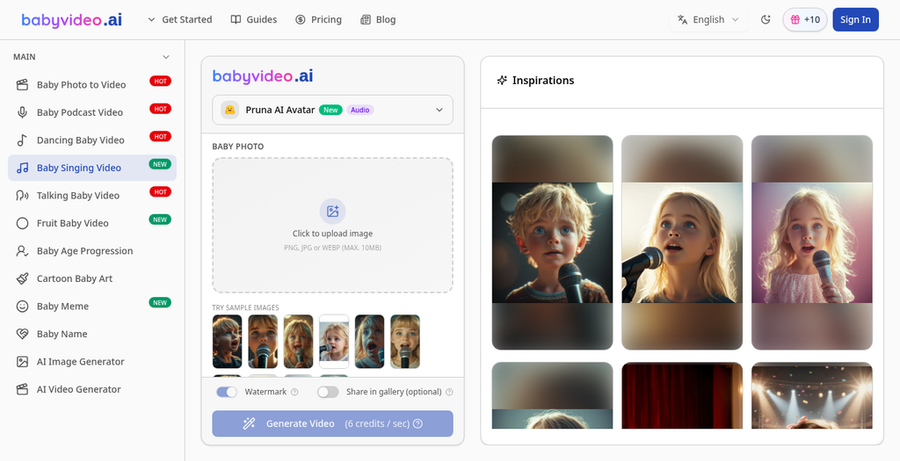
Task: Click the credits help icon on Generate Video
Action: coord(418,424)
